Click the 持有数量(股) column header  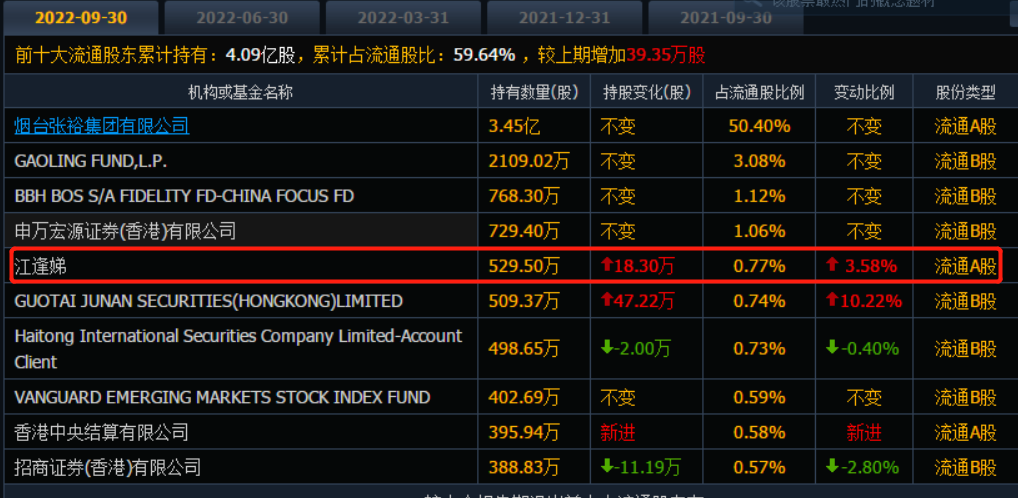[534, 93]
